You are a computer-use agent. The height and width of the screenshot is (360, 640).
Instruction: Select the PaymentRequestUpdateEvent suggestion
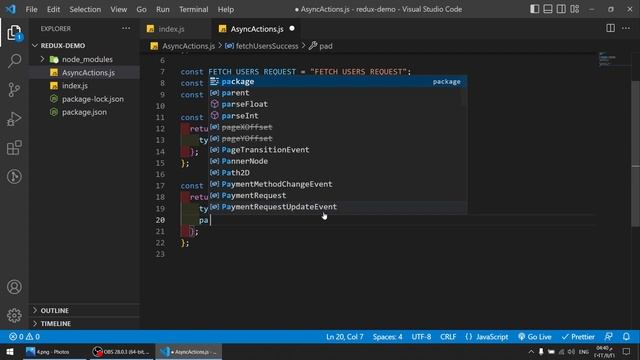(338, 207)
